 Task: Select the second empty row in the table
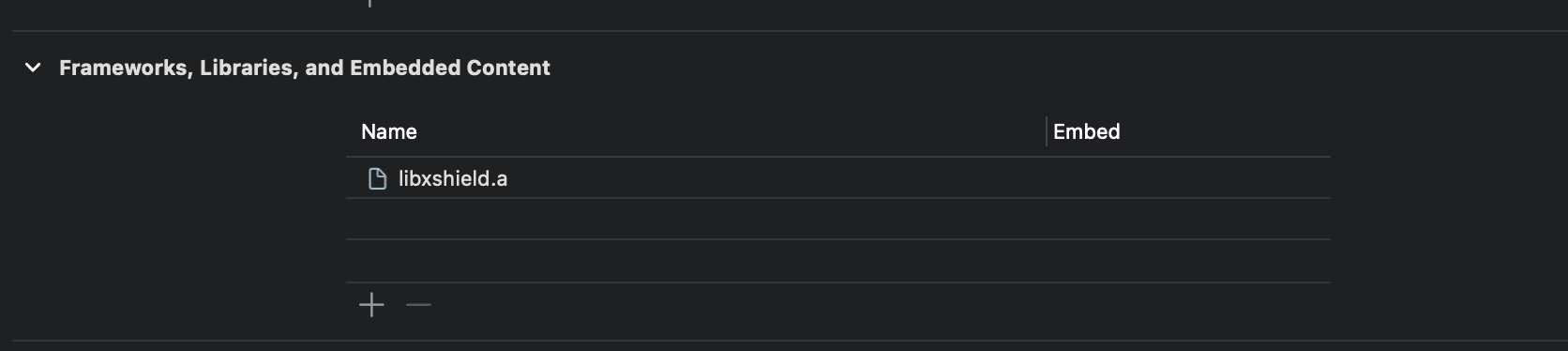[x=838, y=261]
